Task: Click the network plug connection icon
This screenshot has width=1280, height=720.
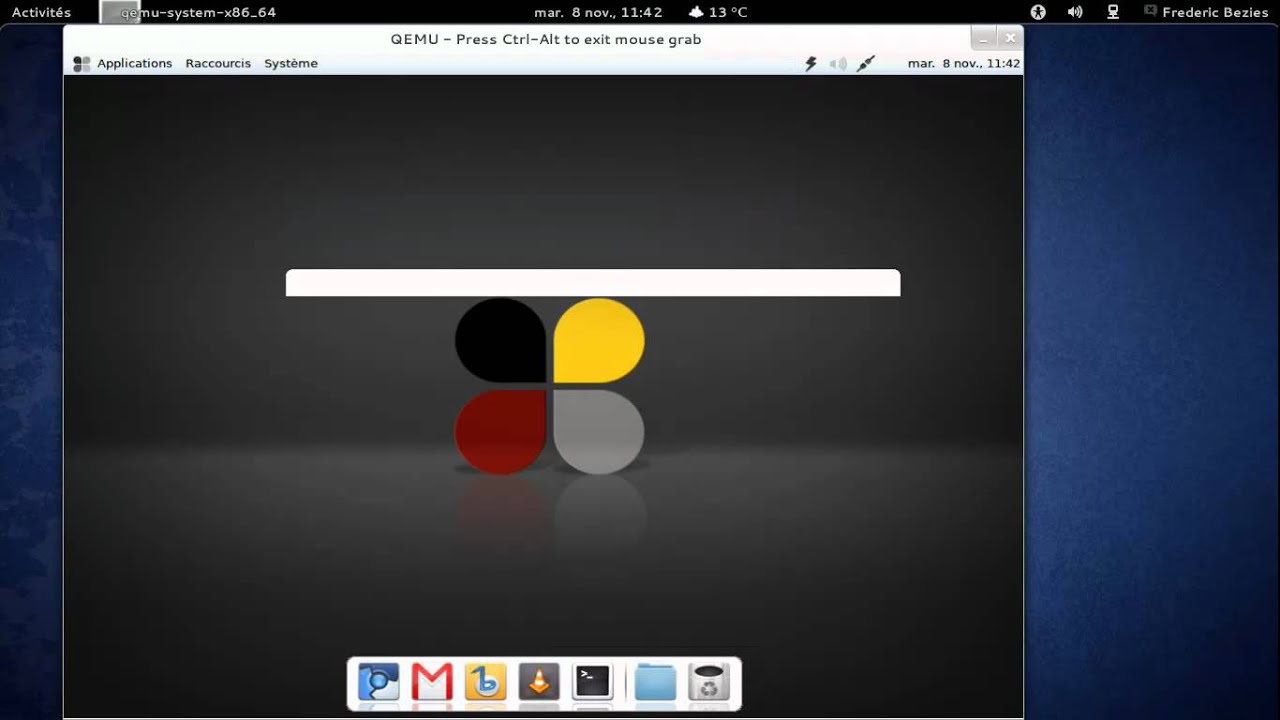Action: point(866,63)
